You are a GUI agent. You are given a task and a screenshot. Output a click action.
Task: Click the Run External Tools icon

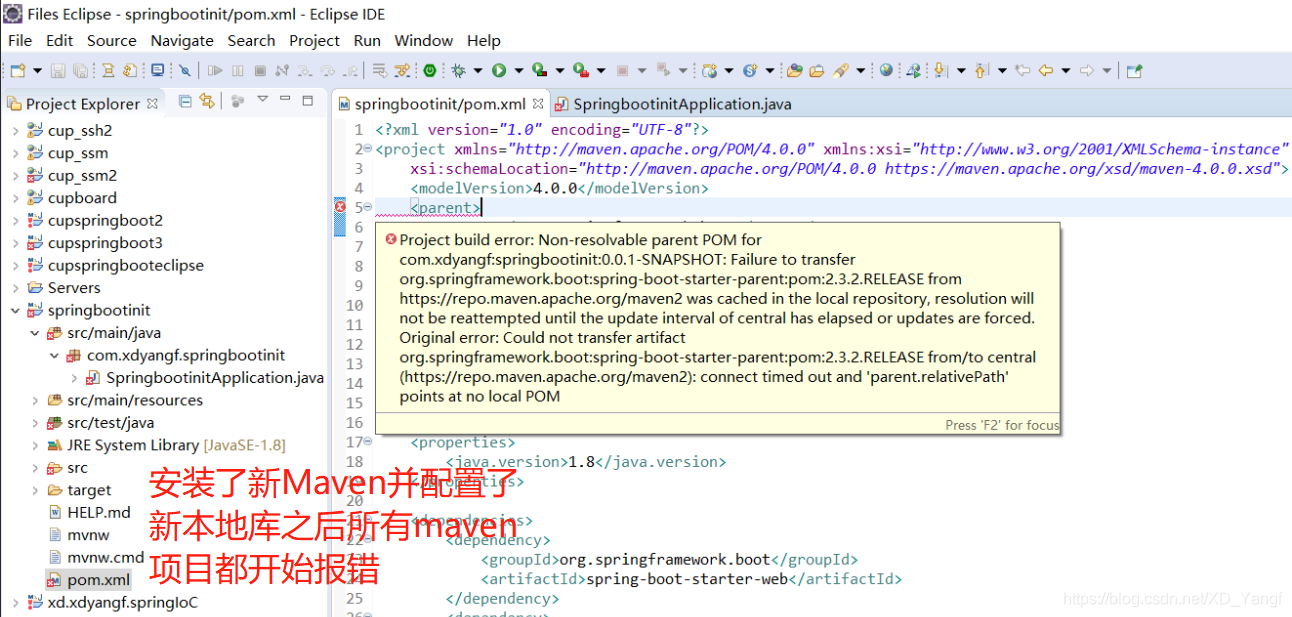coord(581,70)
